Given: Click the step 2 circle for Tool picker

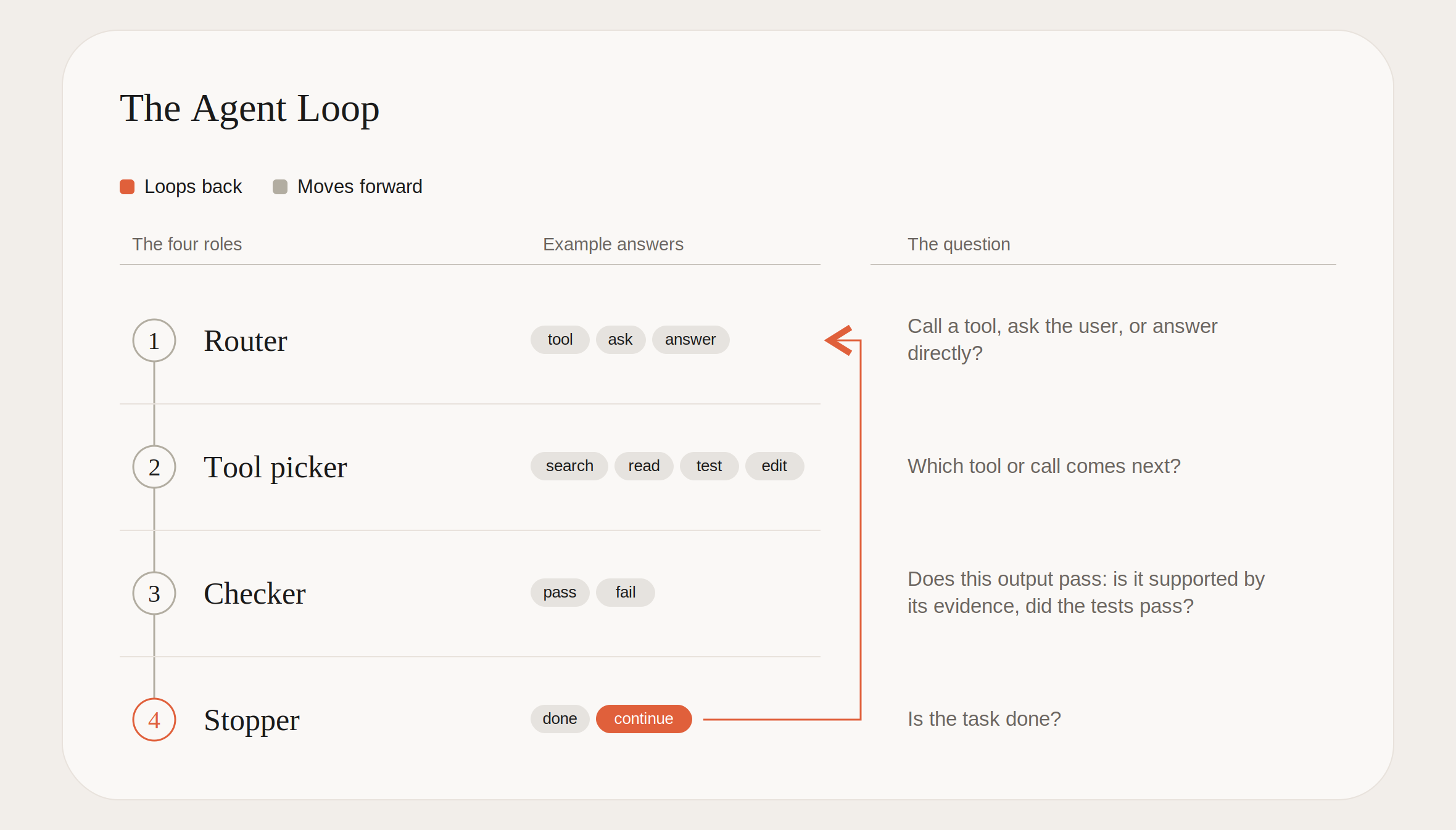Looking at the screenshot, I should click(x=154, y=467).
